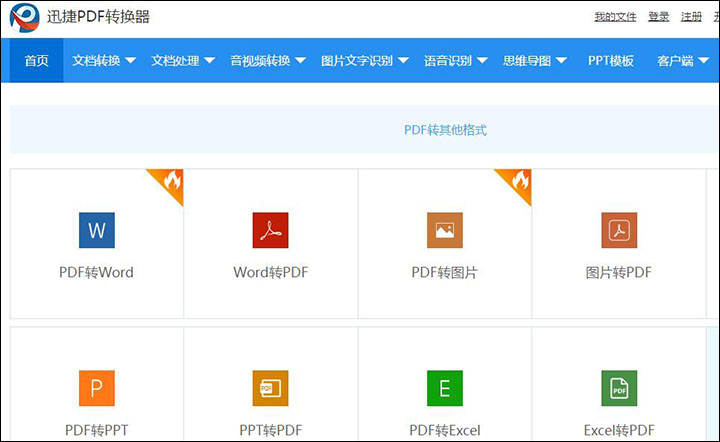Open the PPT转PDF slide icon
Screen dimensions: 720x442
coord(270,388)
